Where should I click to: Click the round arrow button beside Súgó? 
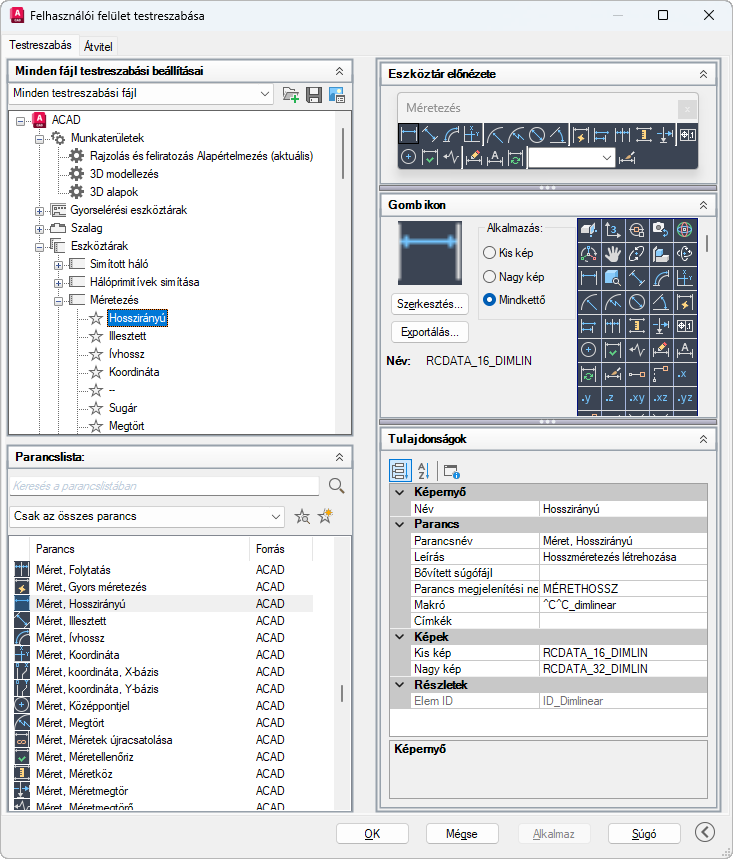click(x=705, y=832)
